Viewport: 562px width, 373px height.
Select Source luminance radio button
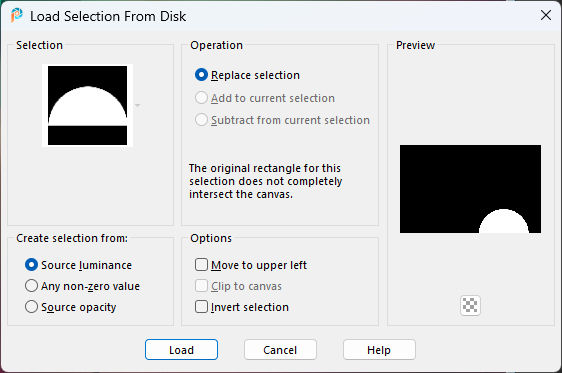click(x=31, y=265)
